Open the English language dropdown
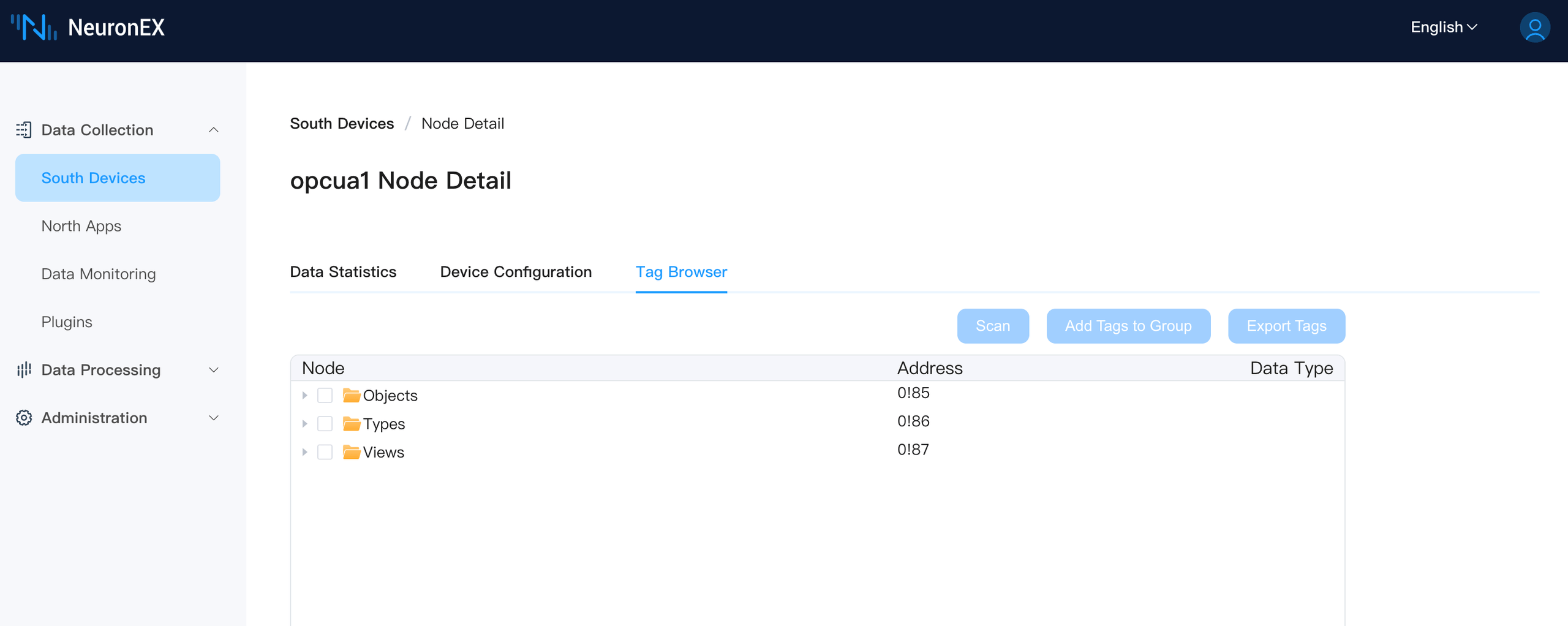The height and width of the screenshot is (626, 1568). coord(1444,27)
